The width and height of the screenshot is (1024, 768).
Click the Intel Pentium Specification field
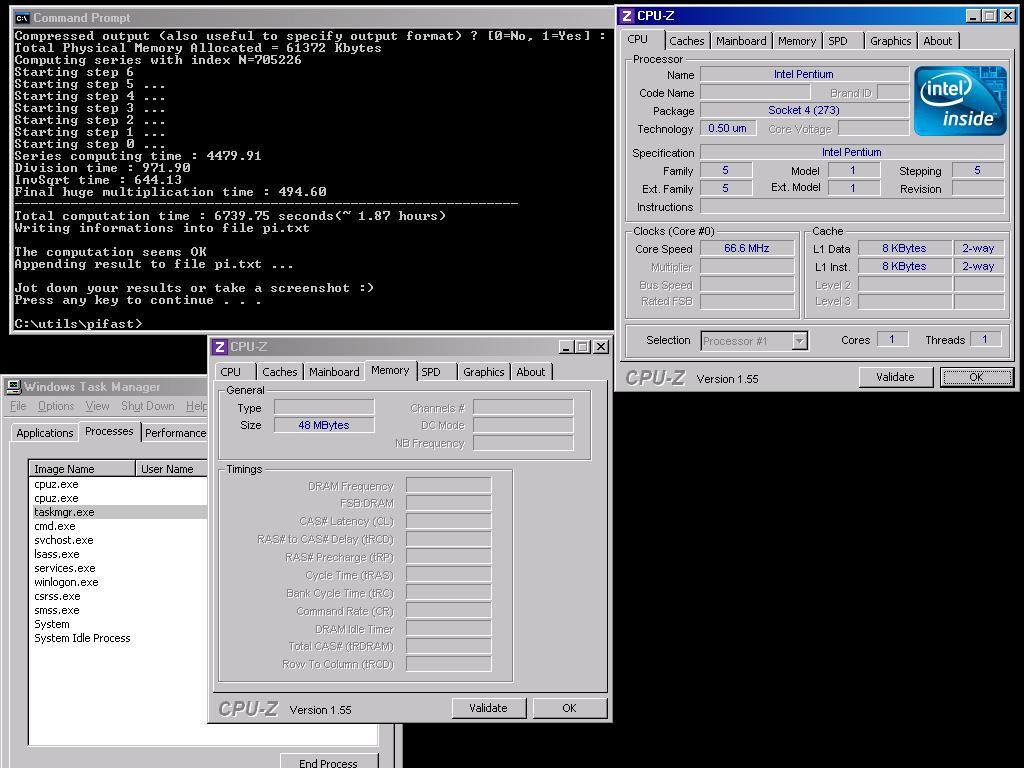click(852, 152)
